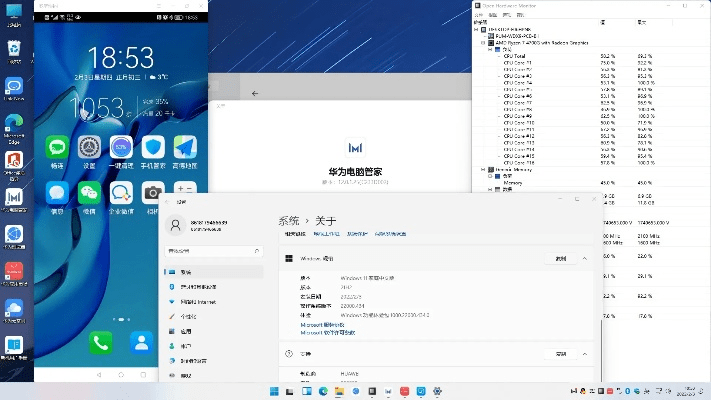Launch the green Phone dialer in the dock
Screen dimensions: 711x400
click(x=101, y=343)
